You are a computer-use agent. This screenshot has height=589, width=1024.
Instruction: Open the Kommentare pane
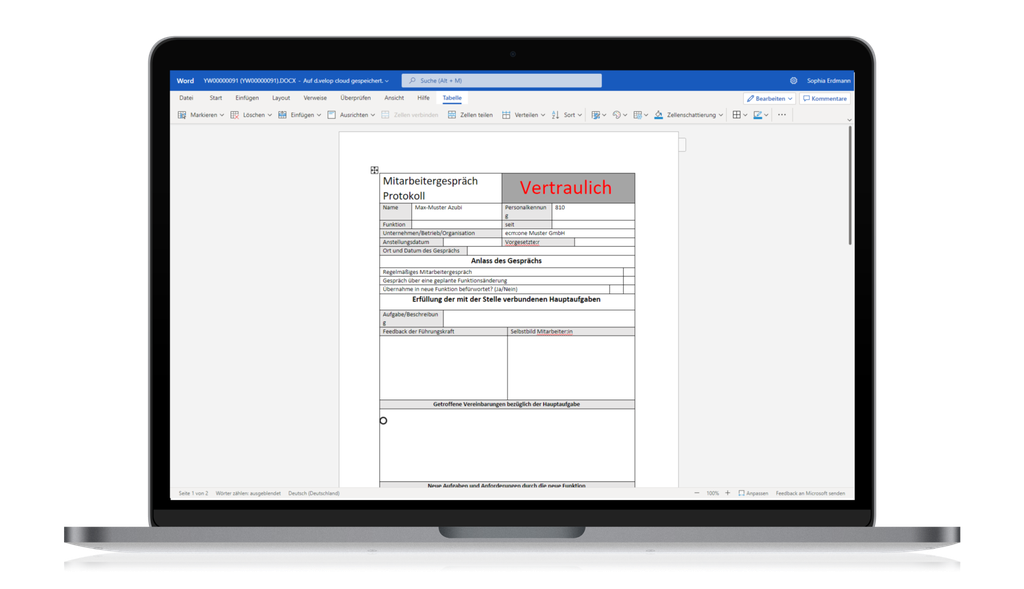[x=825, y=99]
